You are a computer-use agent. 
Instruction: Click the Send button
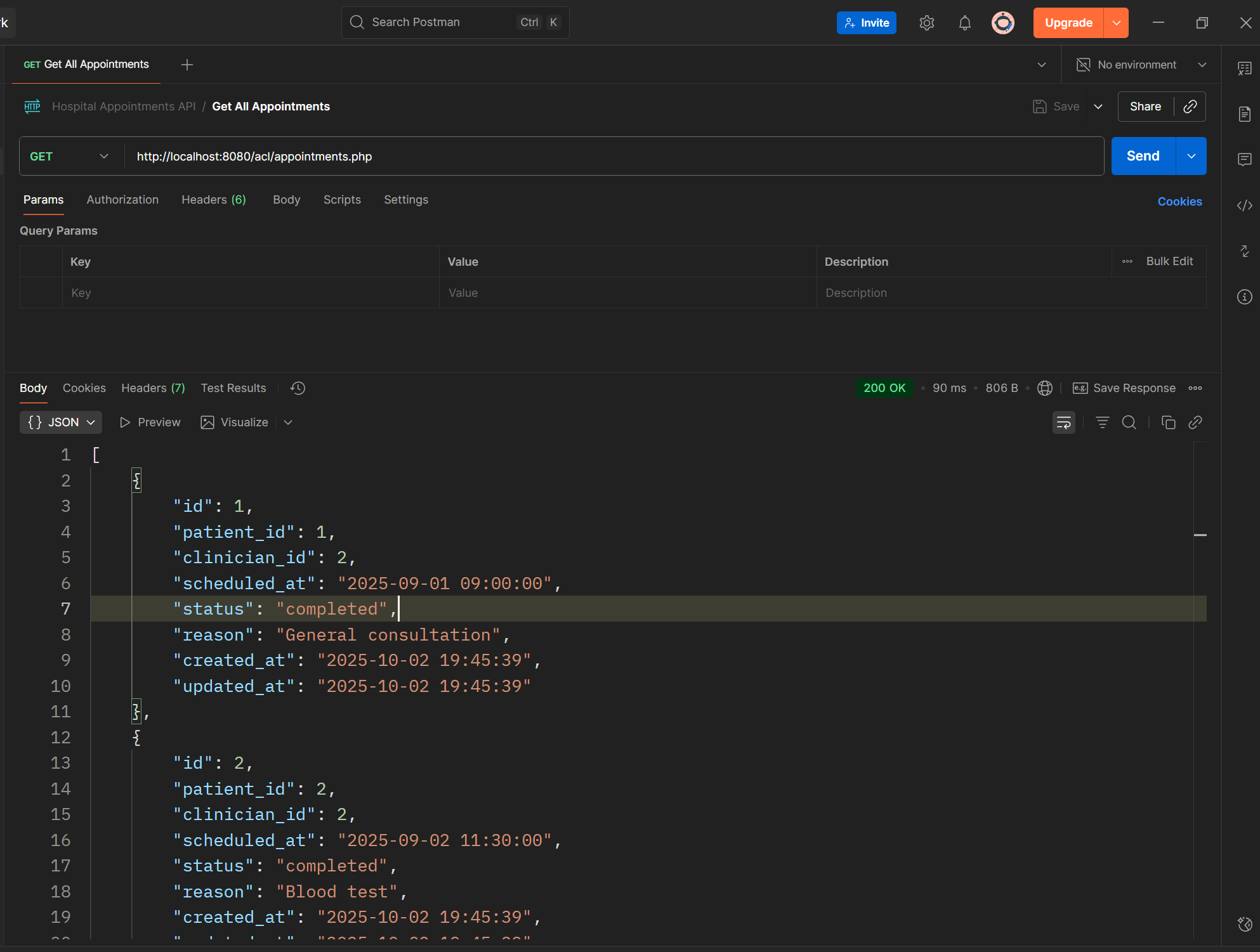1143,157
